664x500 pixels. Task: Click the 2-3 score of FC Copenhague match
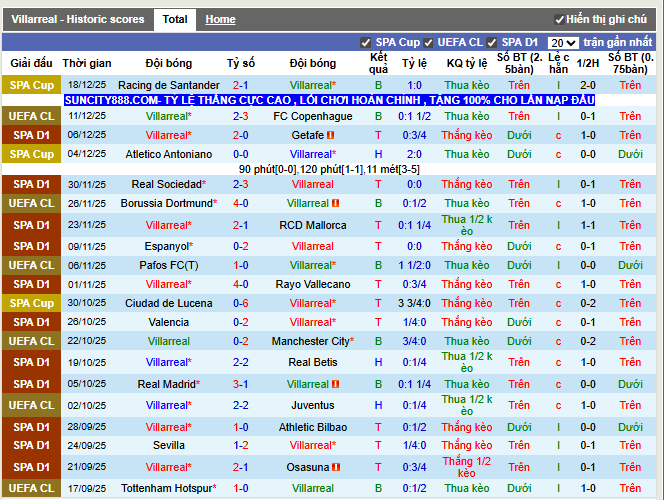(241, 116)
